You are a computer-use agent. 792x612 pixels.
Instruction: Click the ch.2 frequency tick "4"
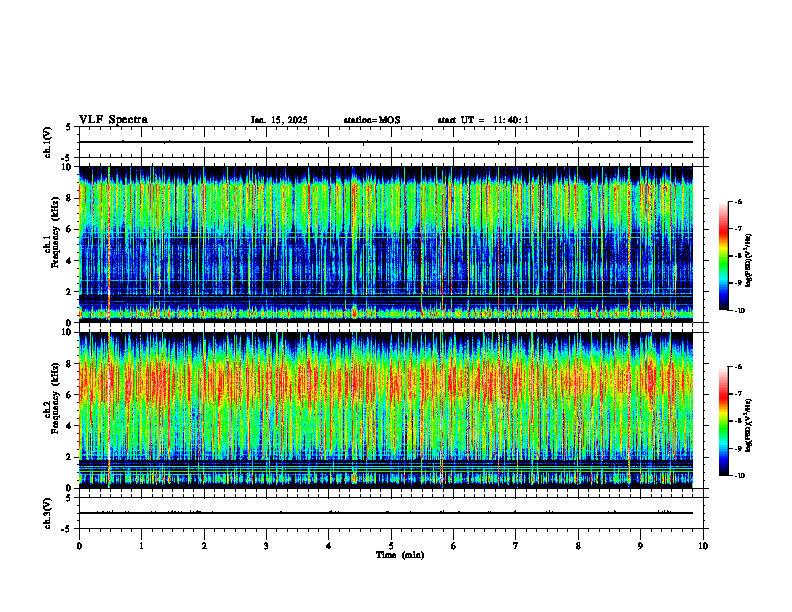pyautogui.click(x=69, y=426)
